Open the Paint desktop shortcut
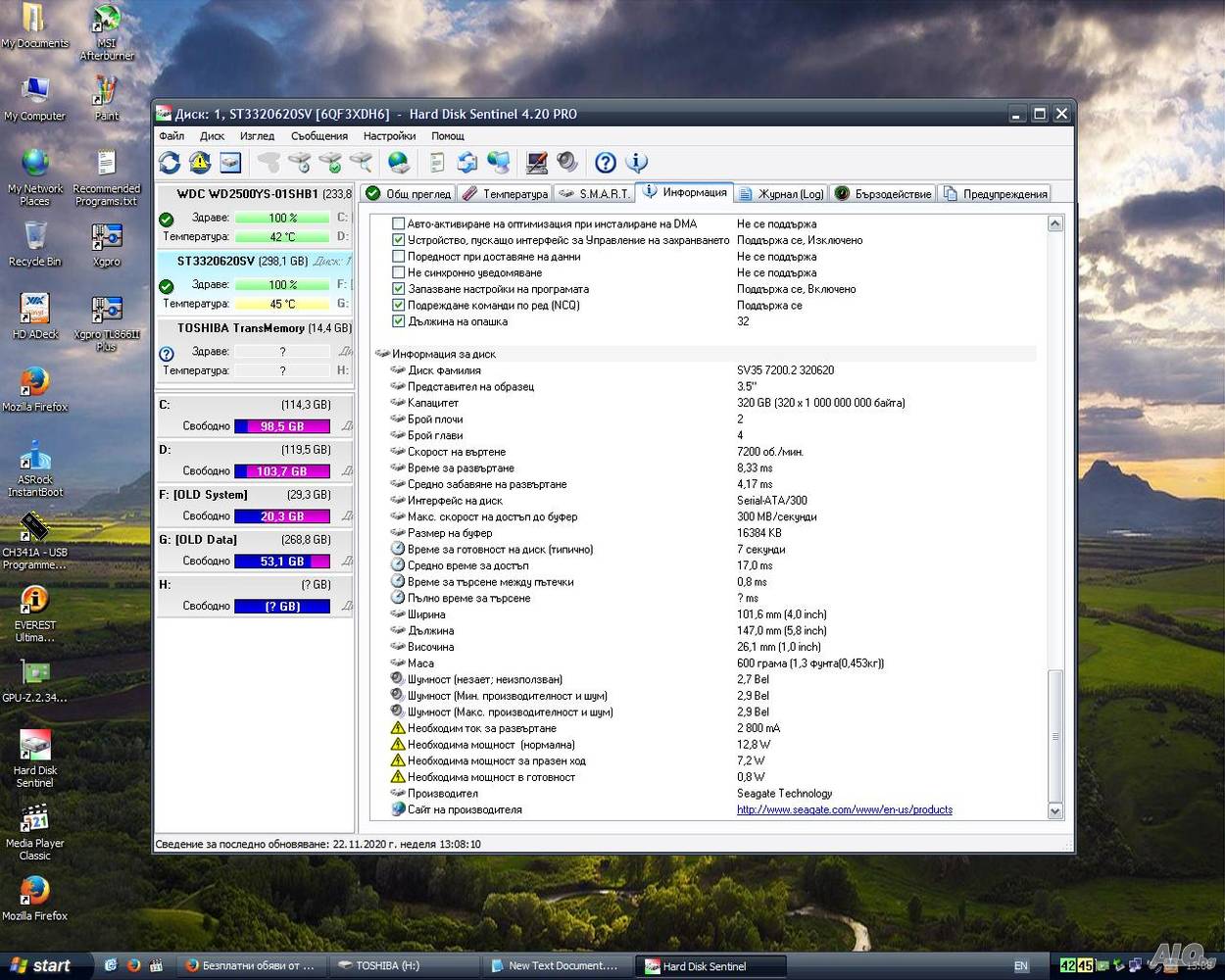 pyautogui.click(x=107, y=98)
